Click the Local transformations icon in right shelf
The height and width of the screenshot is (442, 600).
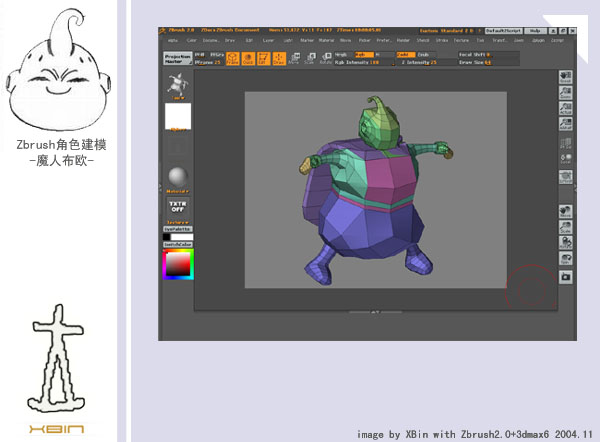tap(566, 159)
